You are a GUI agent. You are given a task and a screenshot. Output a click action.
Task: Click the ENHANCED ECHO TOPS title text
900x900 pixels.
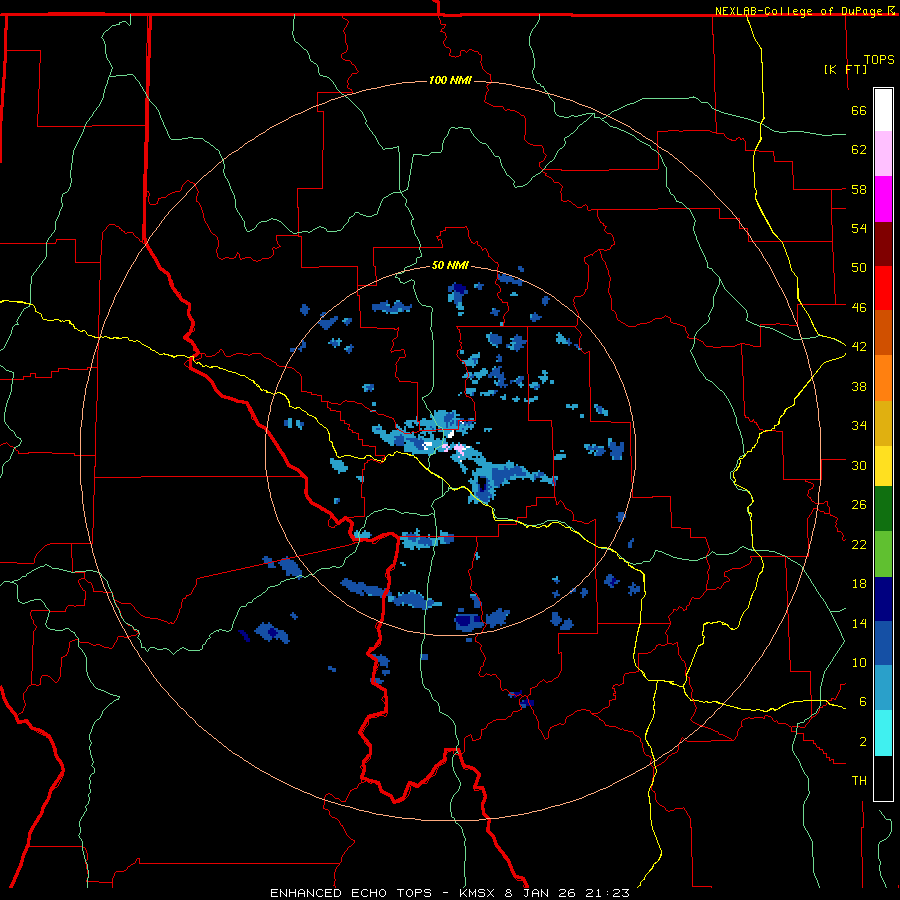coord(351,893)
